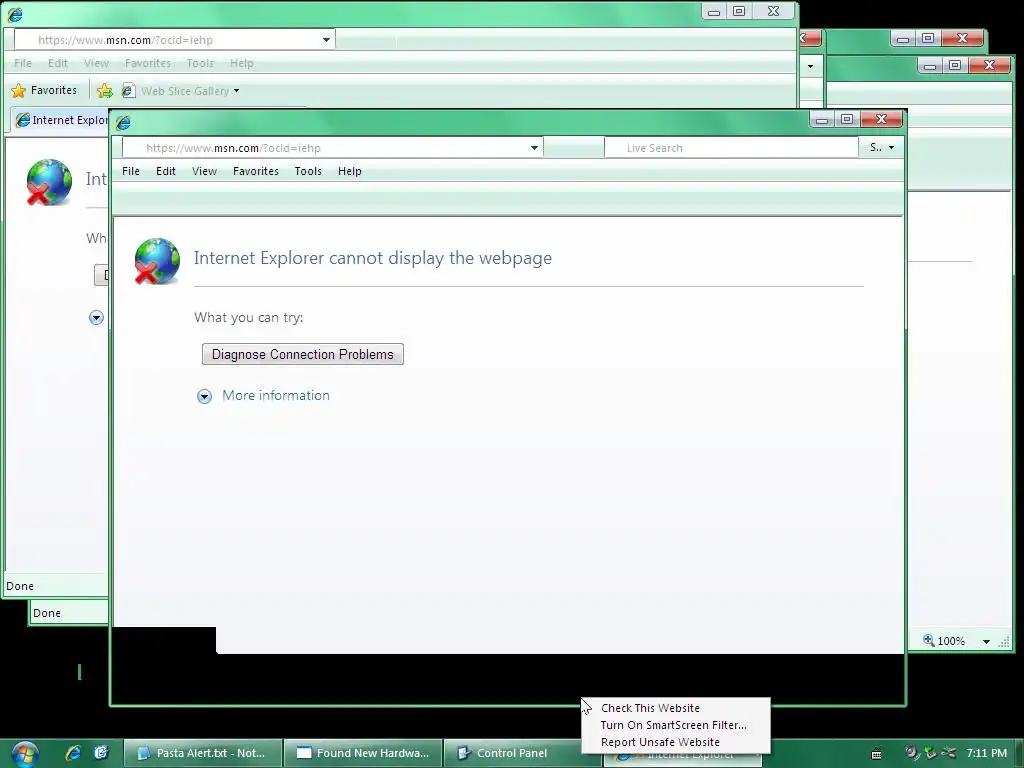This screenshot has height=768, width=1024.
Task: Click the second quick launch icon
Action: pos(101,753)
